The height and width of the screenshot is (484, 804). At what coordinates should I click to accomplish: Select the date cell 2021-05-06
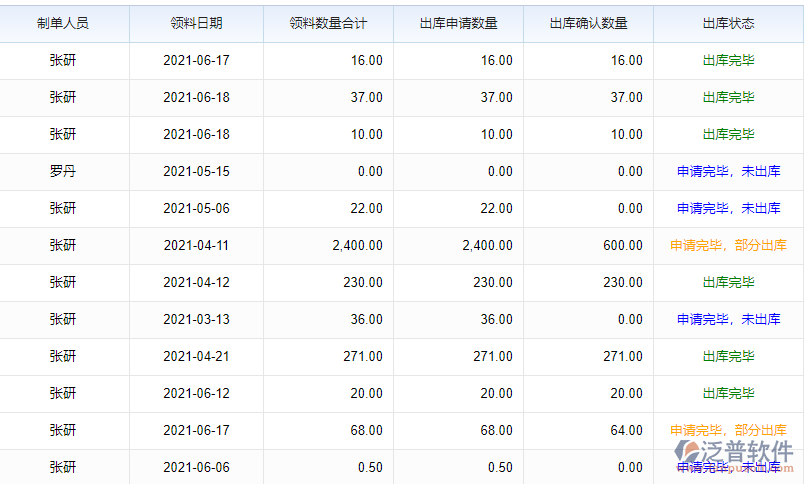(196, 208)
